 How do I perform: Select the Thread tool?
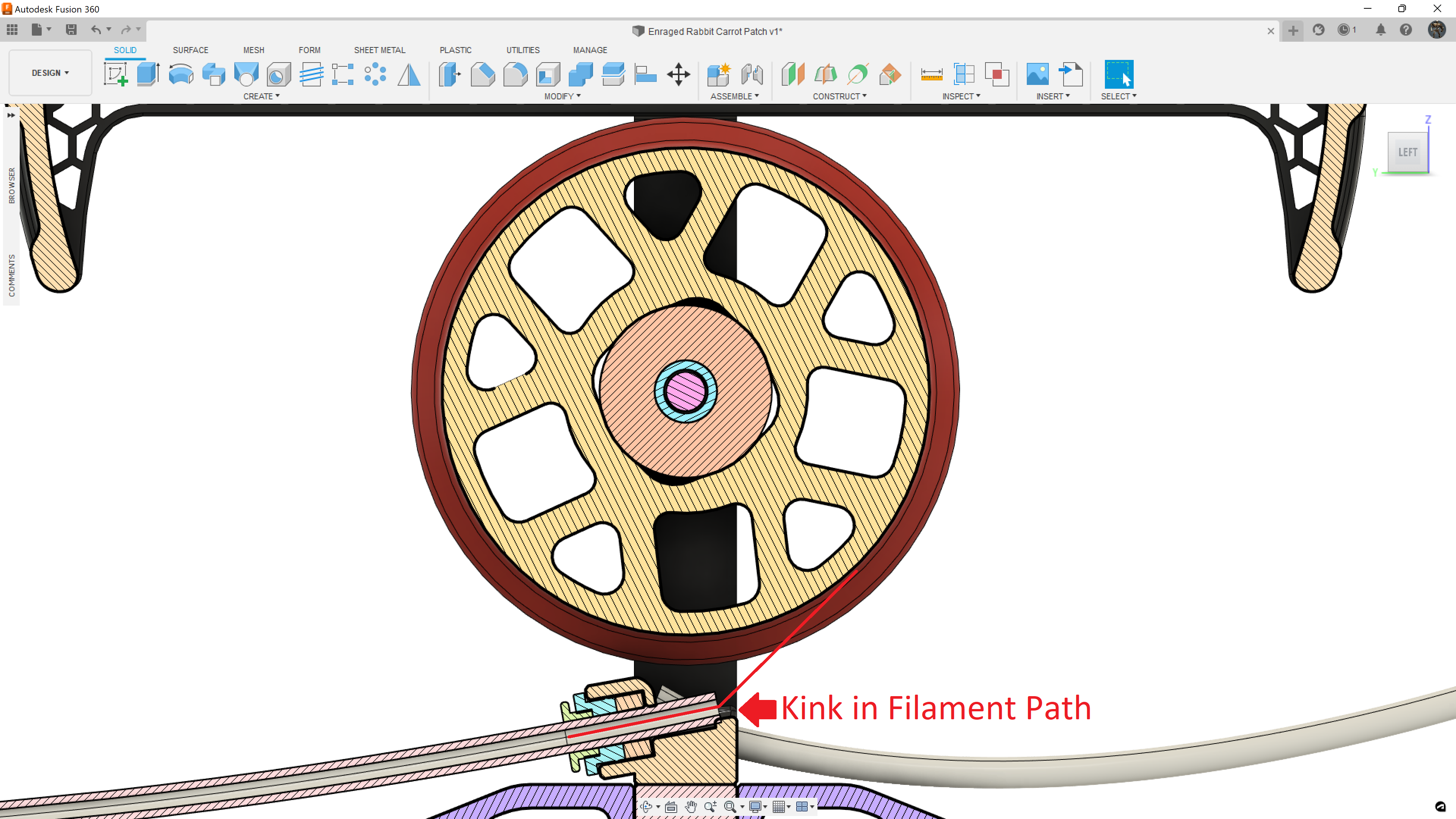[311, 74]
